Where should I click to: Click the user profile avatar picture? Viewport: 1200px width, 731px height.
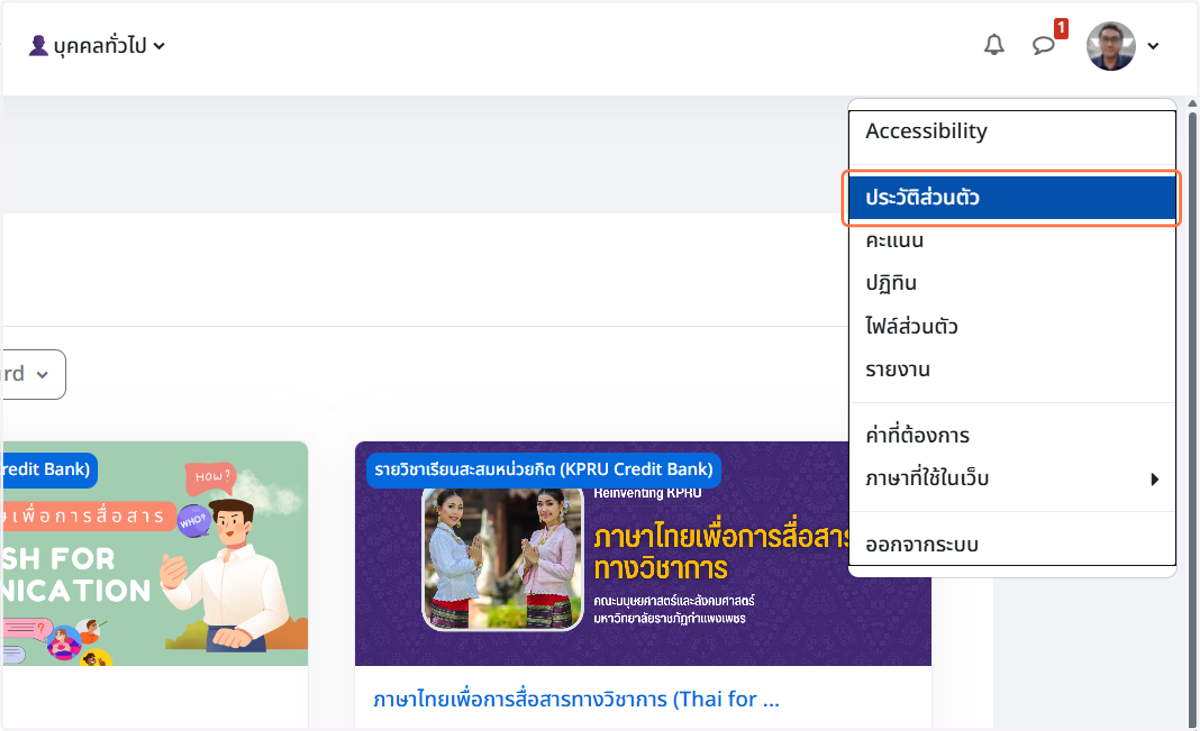coord(1111,46)
